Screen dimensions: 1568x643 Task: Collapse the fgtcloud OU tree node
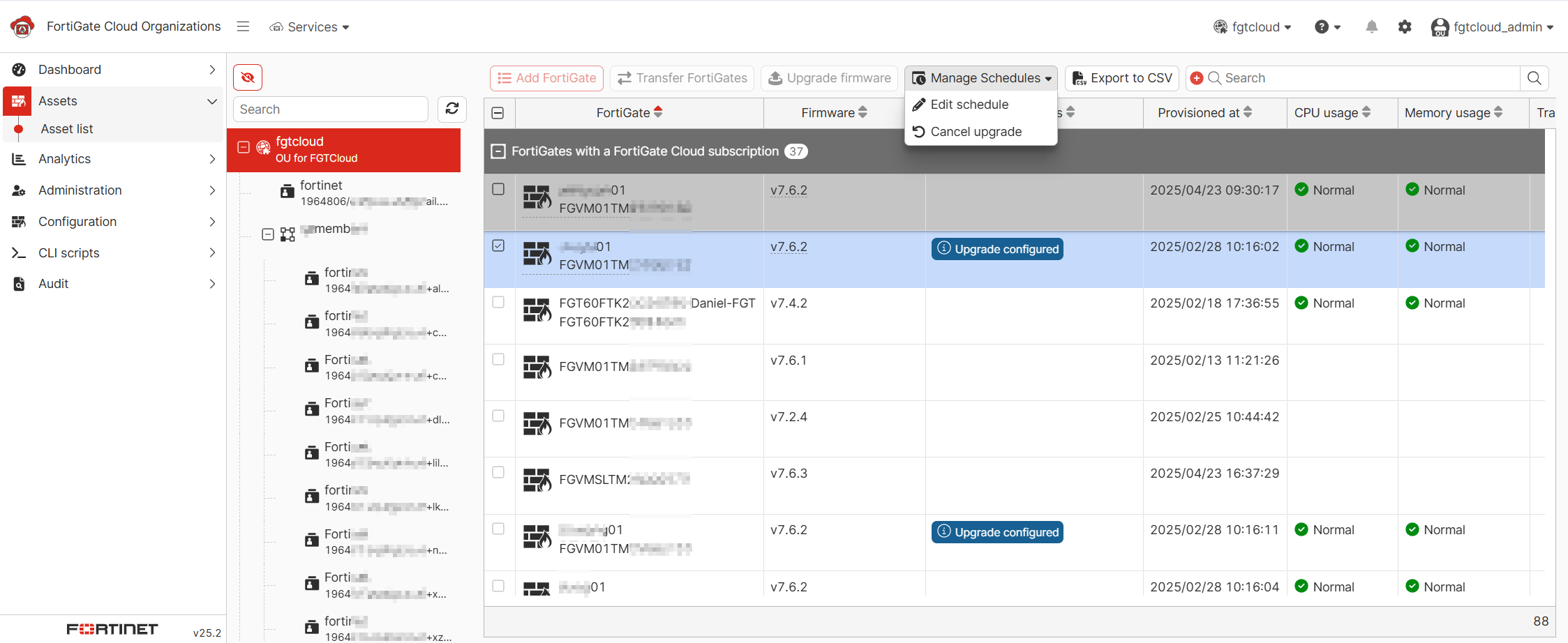[244, 147]
